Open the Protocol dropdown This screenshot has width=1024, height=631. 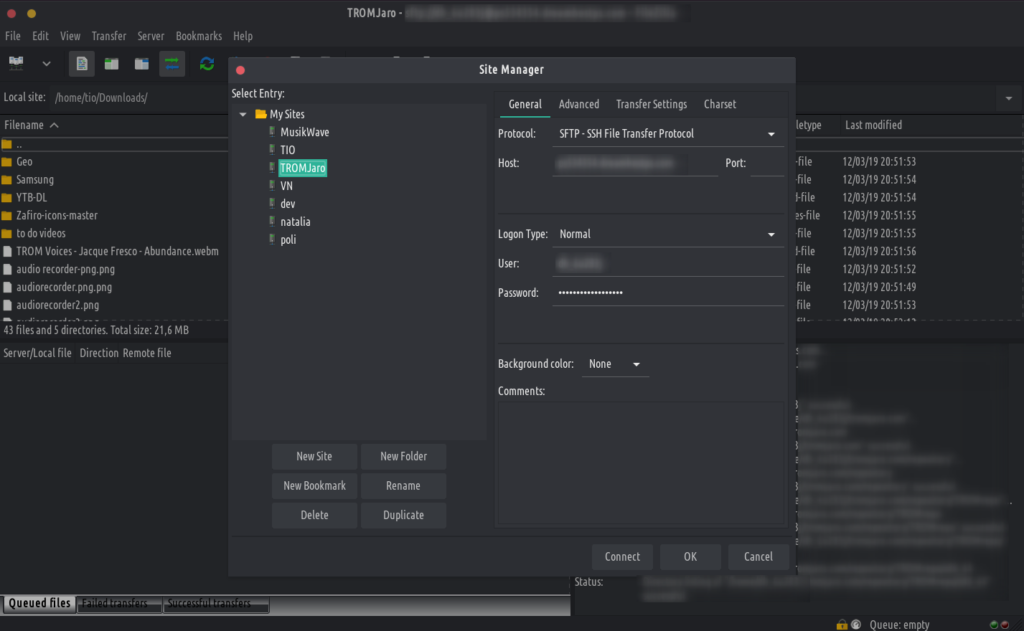pyautogui.click(x=667, y=134)
